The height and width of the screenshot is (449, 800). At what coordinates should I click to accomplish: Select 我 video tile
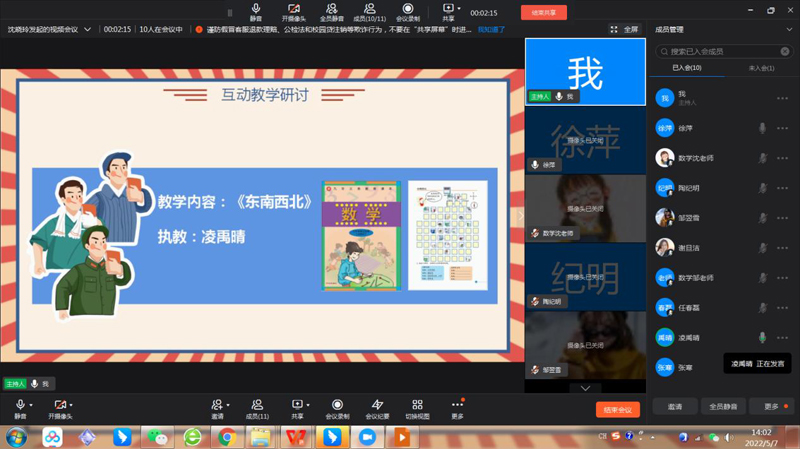585,71
